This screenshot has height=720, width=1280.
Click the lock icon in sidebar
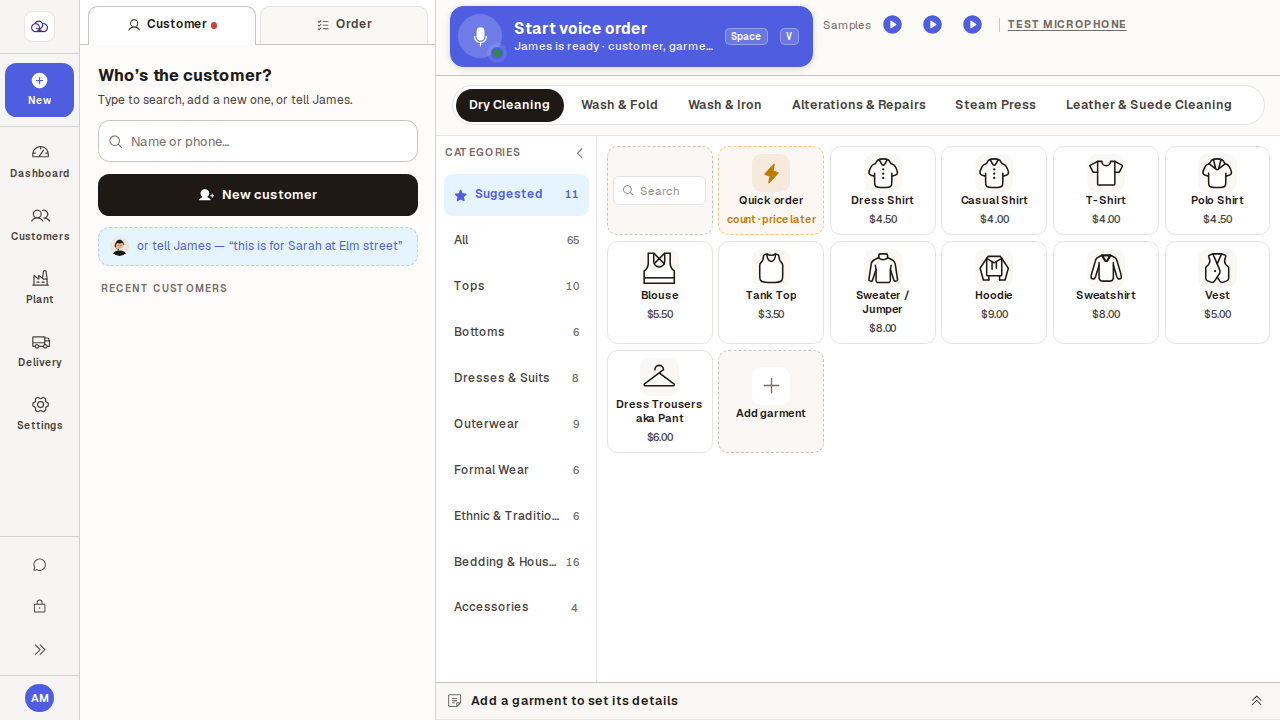point(40,606)
